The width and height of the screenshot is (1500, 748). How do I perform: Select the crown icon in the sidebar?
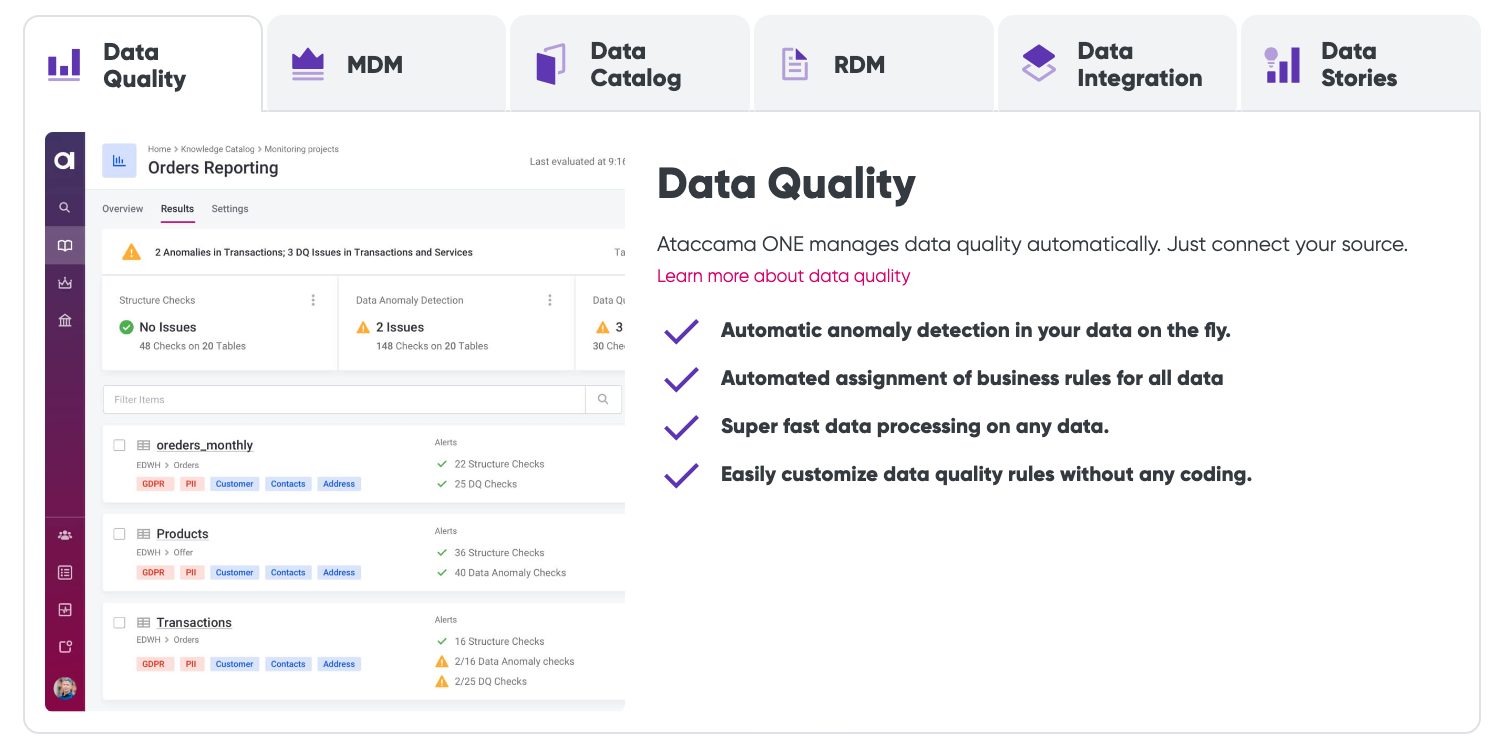coord(65,283)
